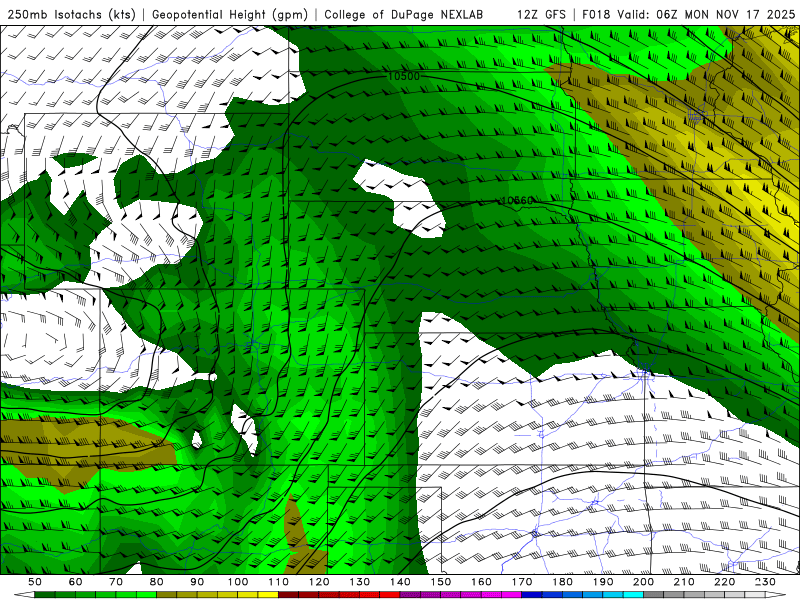Click the 220 knot legend label

(724, 582)
